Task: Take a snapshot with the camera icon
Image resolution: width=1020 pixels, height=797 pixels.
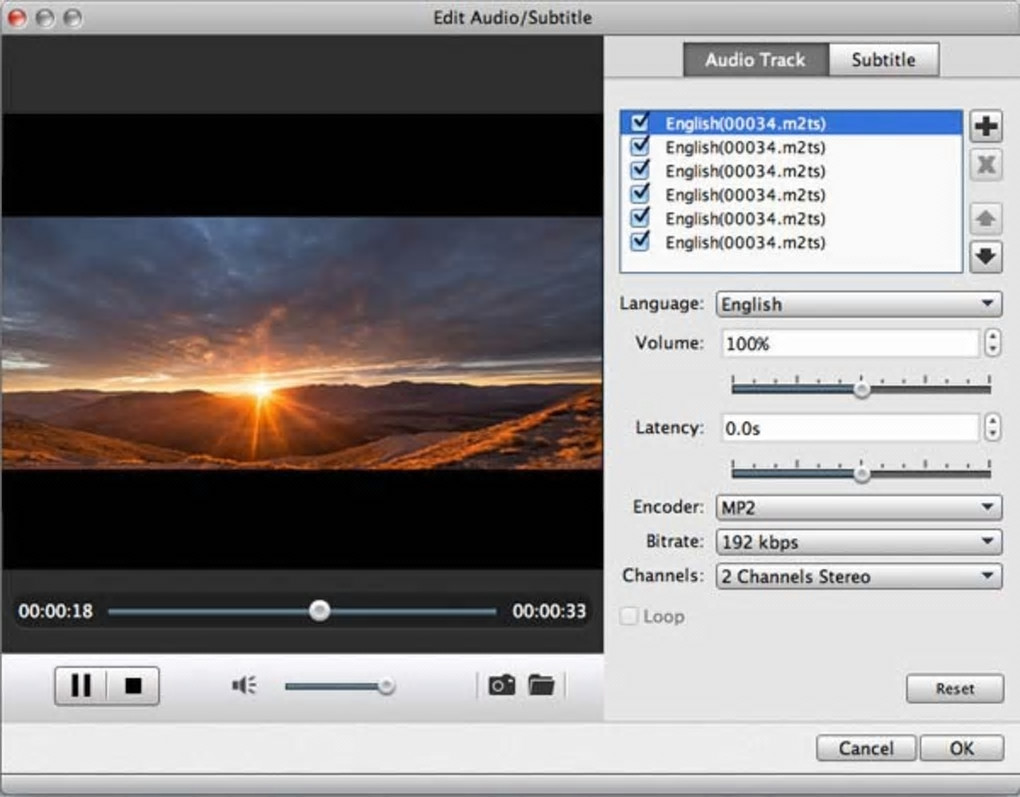Action: 502,685
